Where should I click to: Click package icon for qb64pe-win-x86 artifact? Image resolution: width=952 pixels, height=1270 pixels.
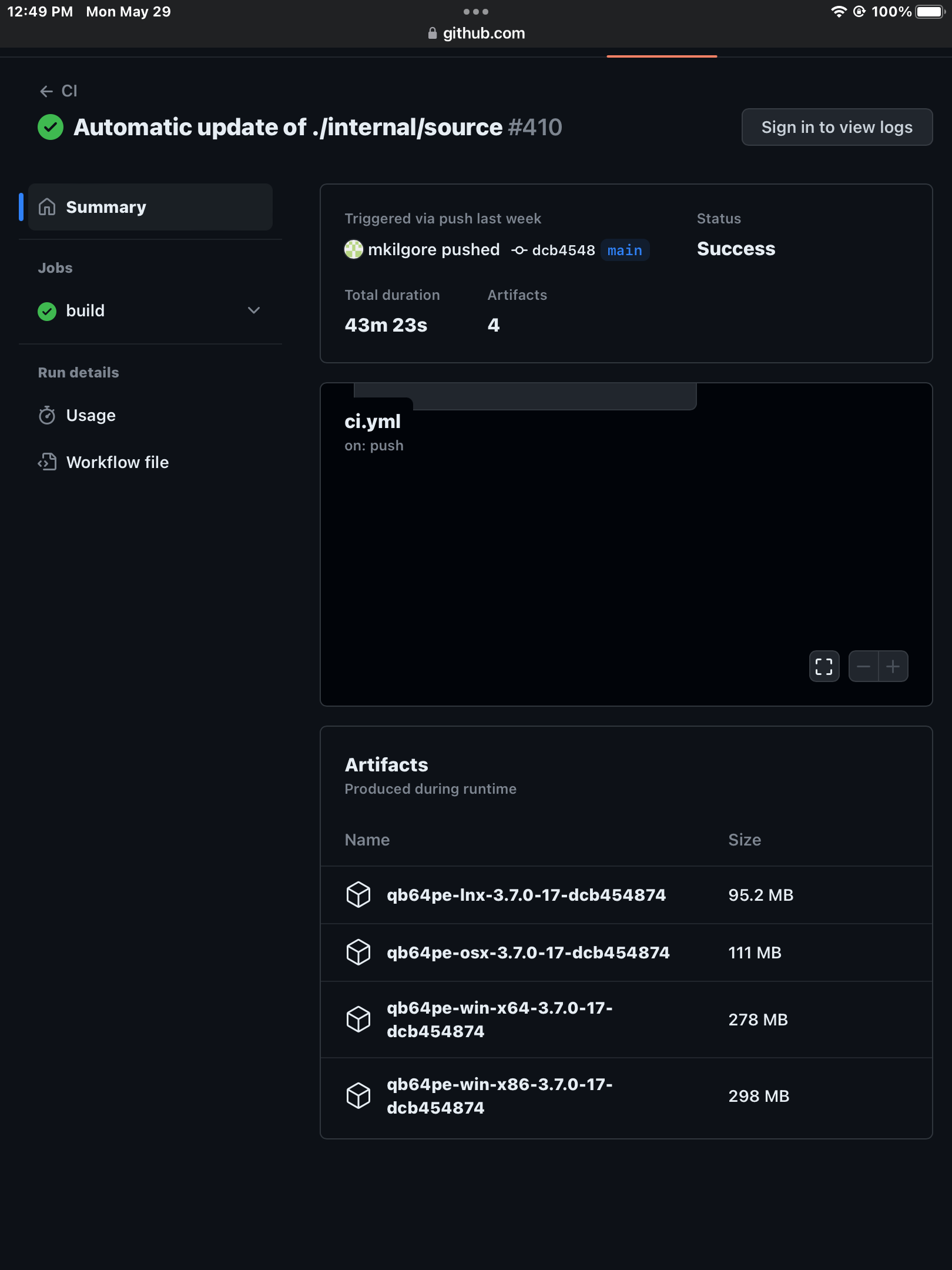click(358, 1096)
